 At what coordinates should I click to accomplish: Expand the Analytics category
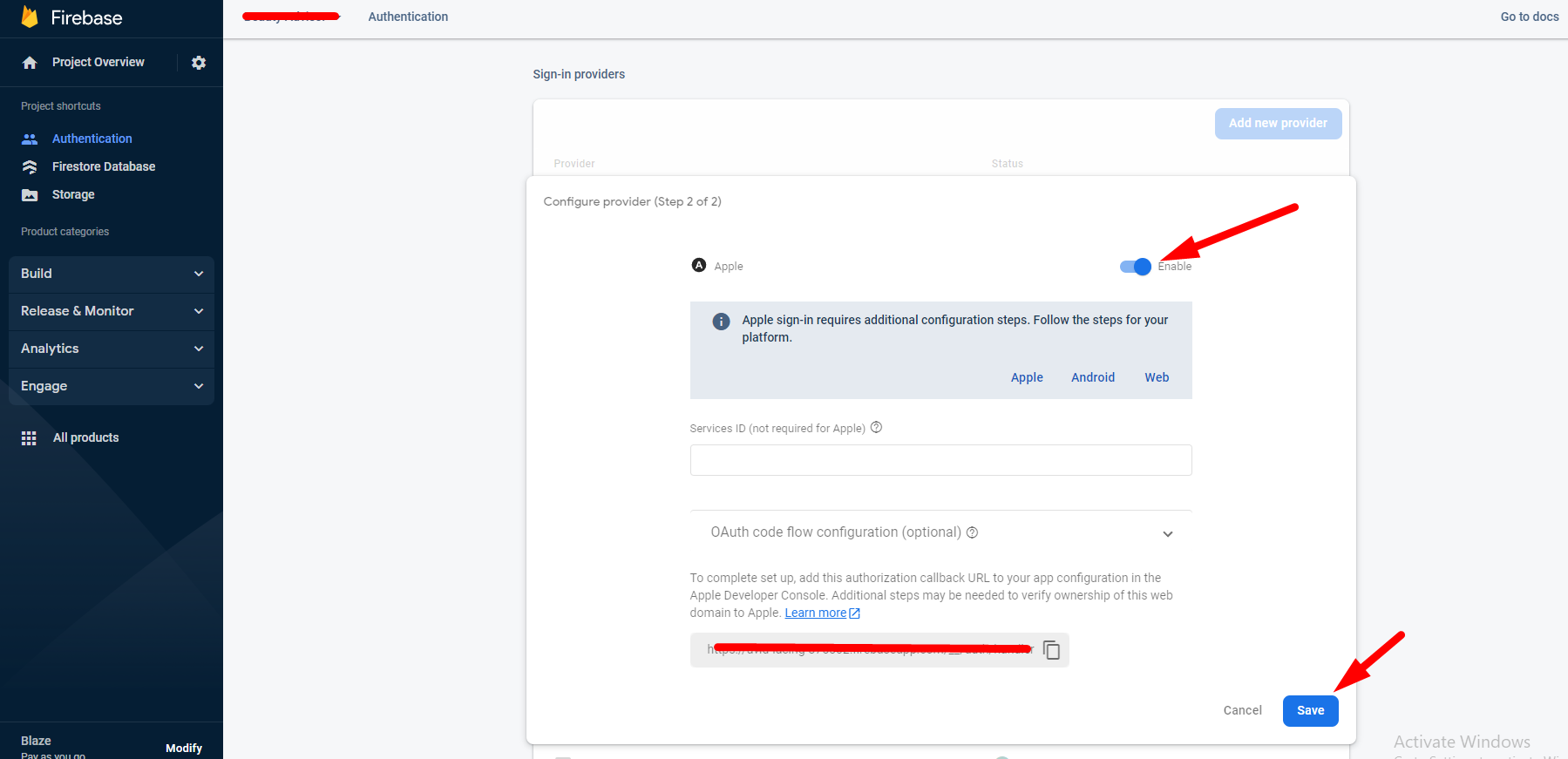tap(112, 349)
